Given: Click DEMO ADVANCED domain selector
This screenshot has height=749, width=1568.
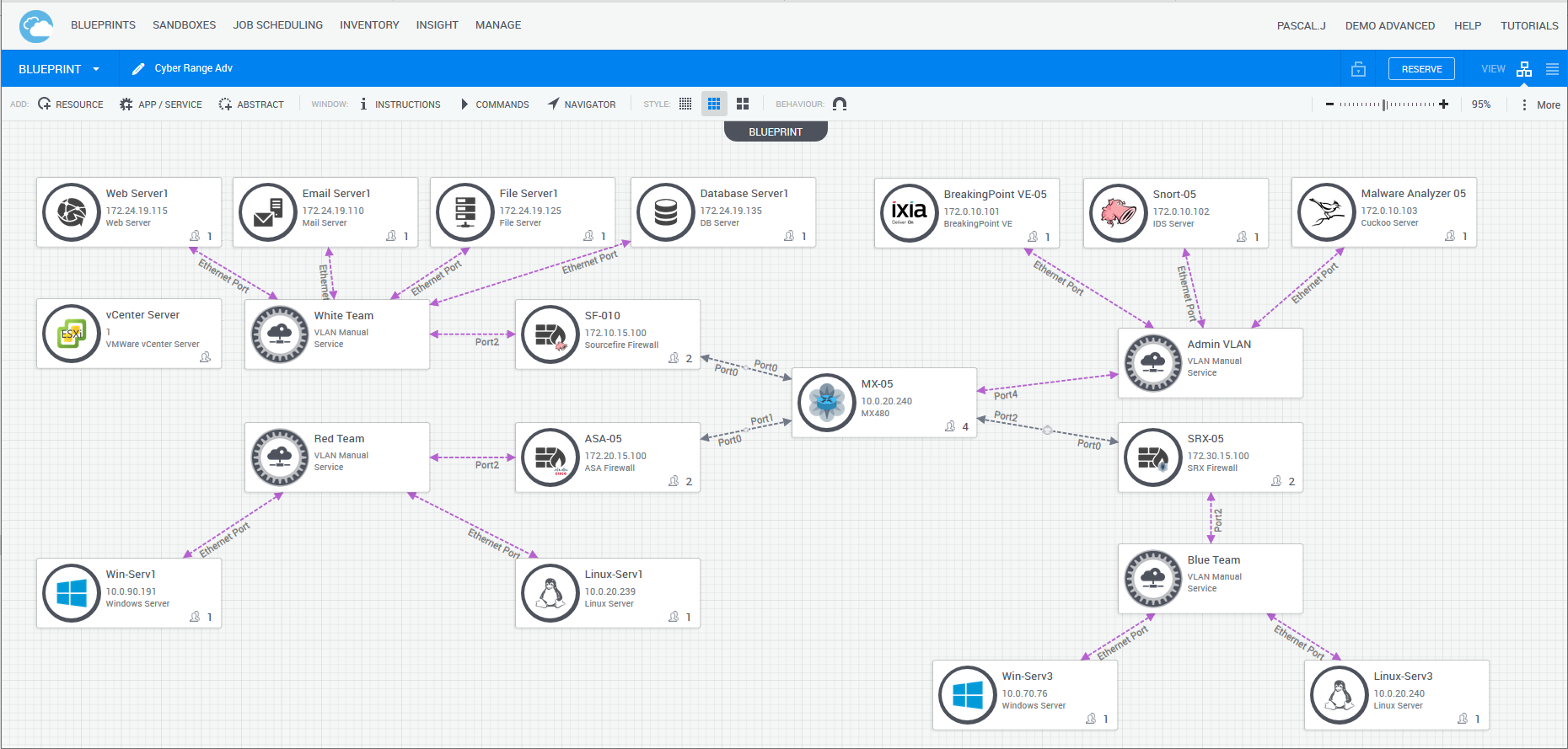Looking at the screenshot, I should [x=1390, y=26].
